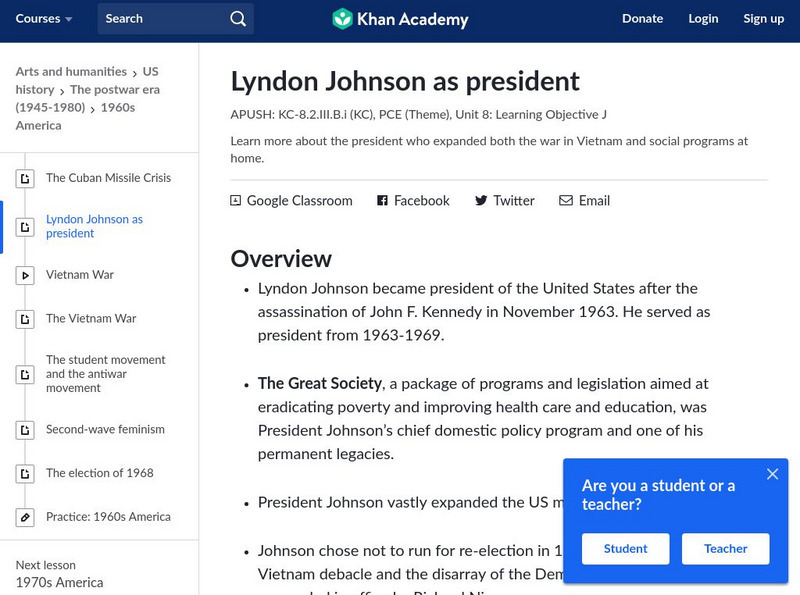Click the 'Are you a student or a teacher?' text
The width and height of the screenshot is (800, 595).
click(x=659, y=495)
